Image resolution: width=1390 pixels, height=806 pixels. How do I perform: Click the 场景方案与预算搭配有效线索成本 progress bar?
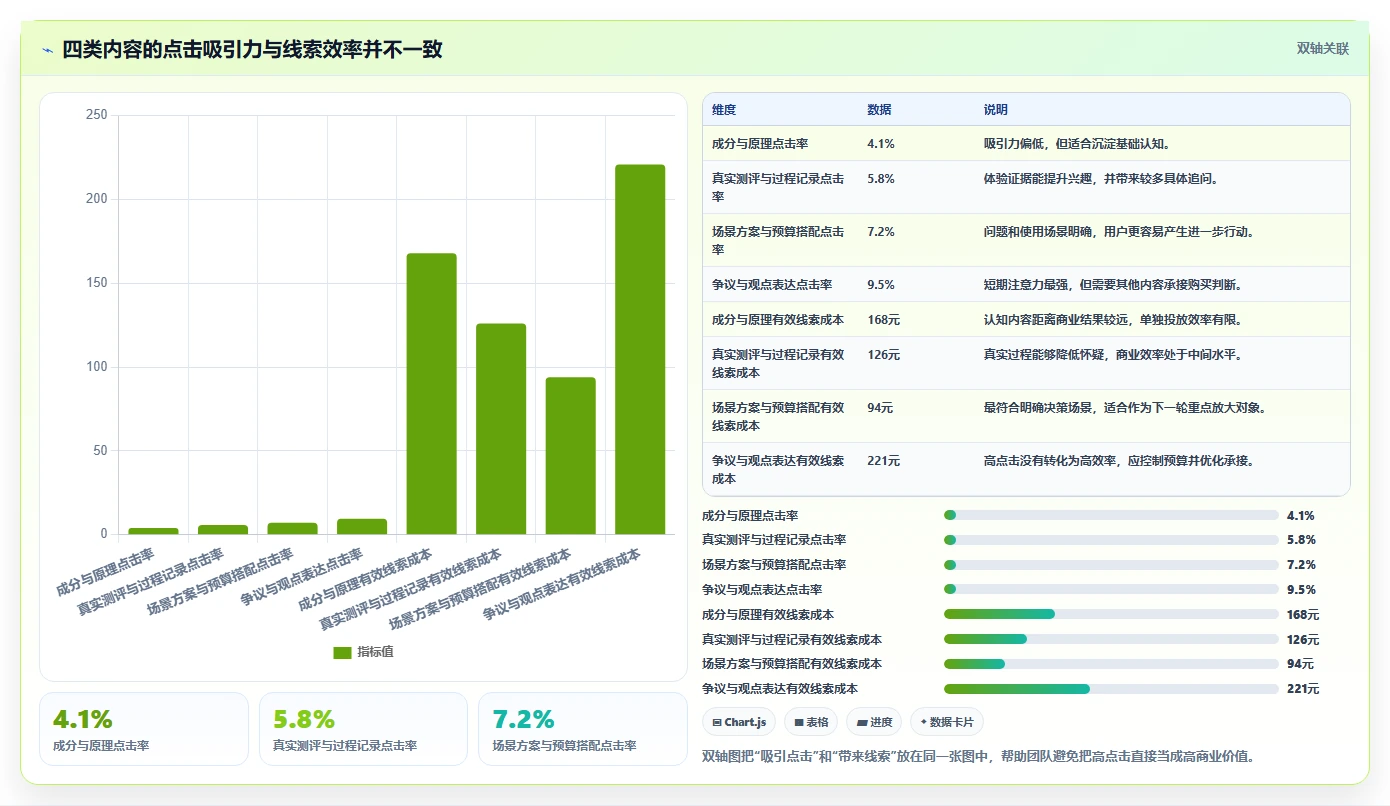(x=1111, y=664)
